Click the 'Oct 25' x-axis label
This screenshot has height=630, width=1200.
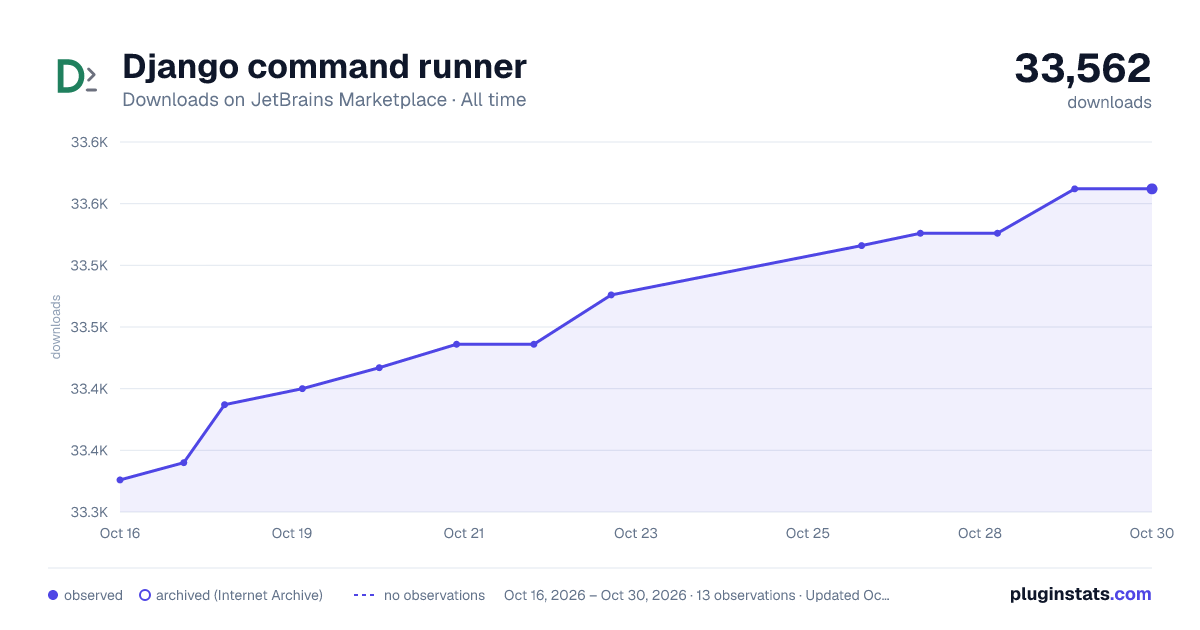pyautogui.click(x=808, y=533)
